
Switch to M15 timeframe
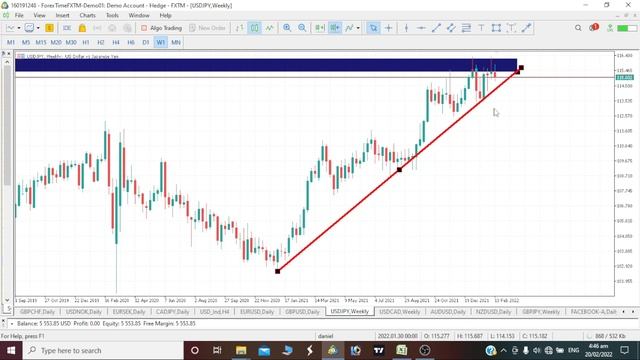41,42
